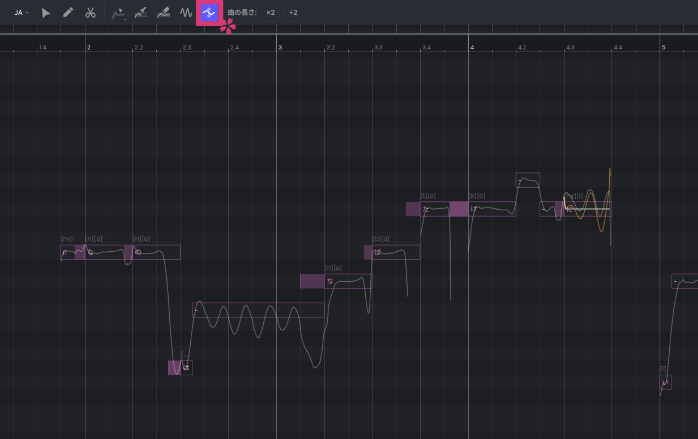Screen dimensions: 698x439
Task: Select the pitch curve edit tool
Action: tap(119, 13)
